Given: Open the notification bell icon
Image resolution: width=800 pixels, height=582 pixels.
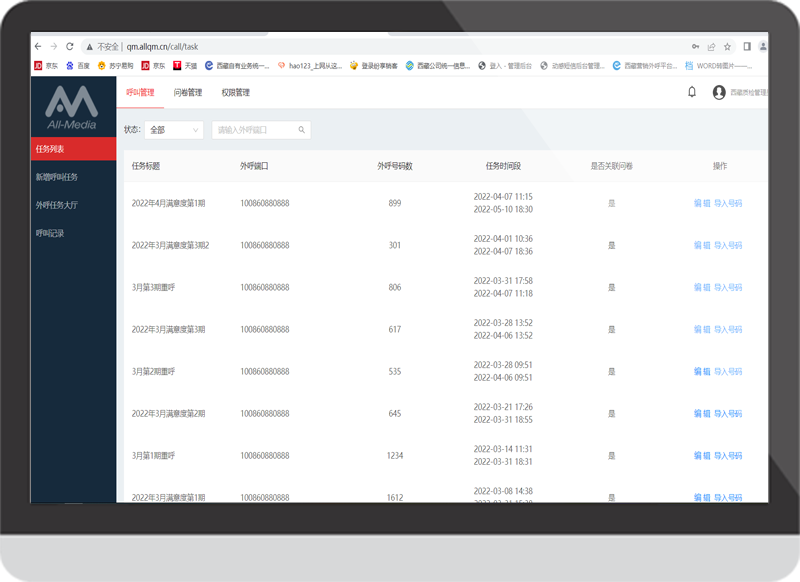Looking at the screenshot, I should pyautogui.click(x=692, y=92).
